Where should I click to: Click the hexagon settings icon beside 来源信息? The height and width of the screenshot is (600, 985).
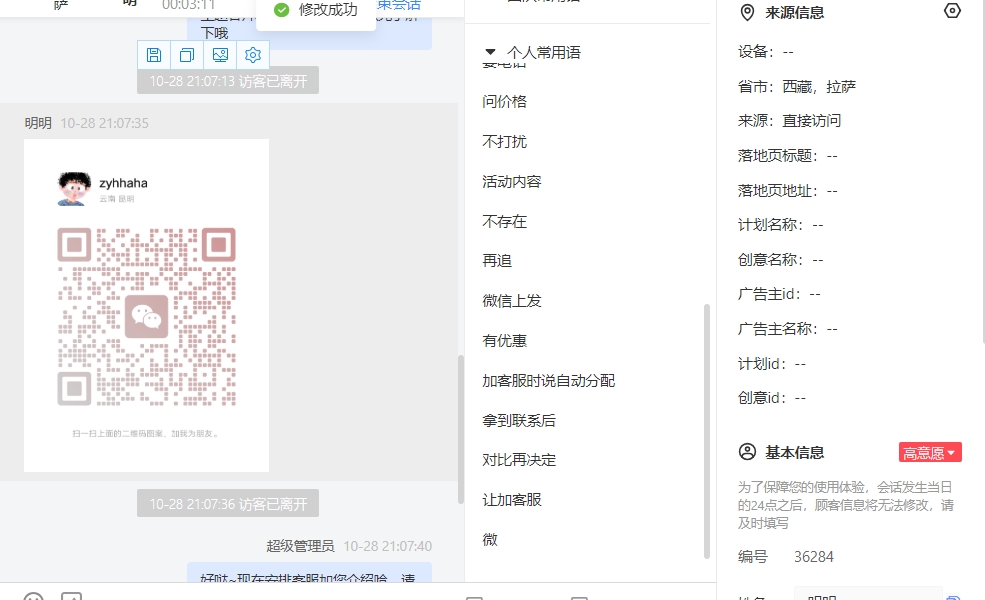tap(952, 11)
